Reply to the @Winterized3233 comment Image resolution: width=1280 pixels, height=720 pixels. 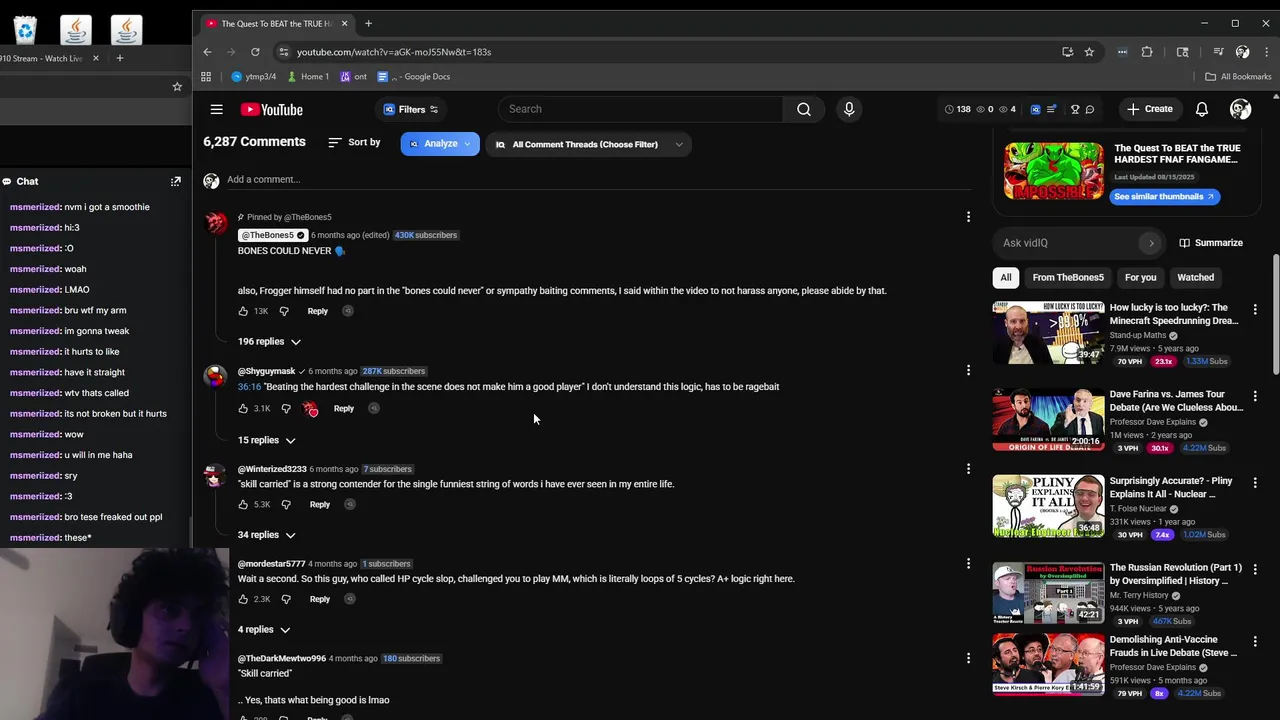[x=320, y=504]
